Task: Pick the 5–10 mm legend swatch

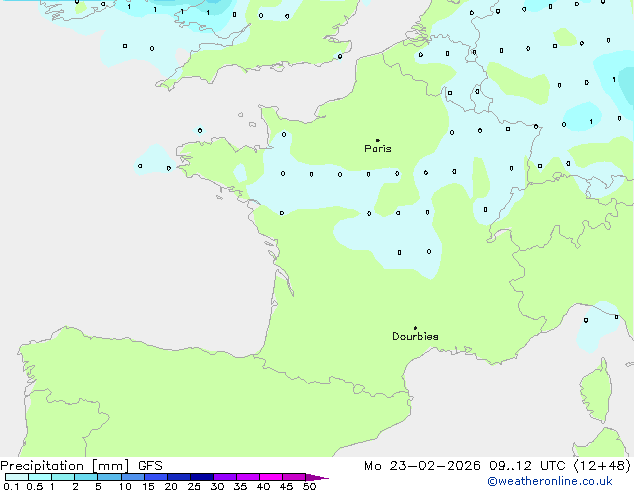Action: 110,477
